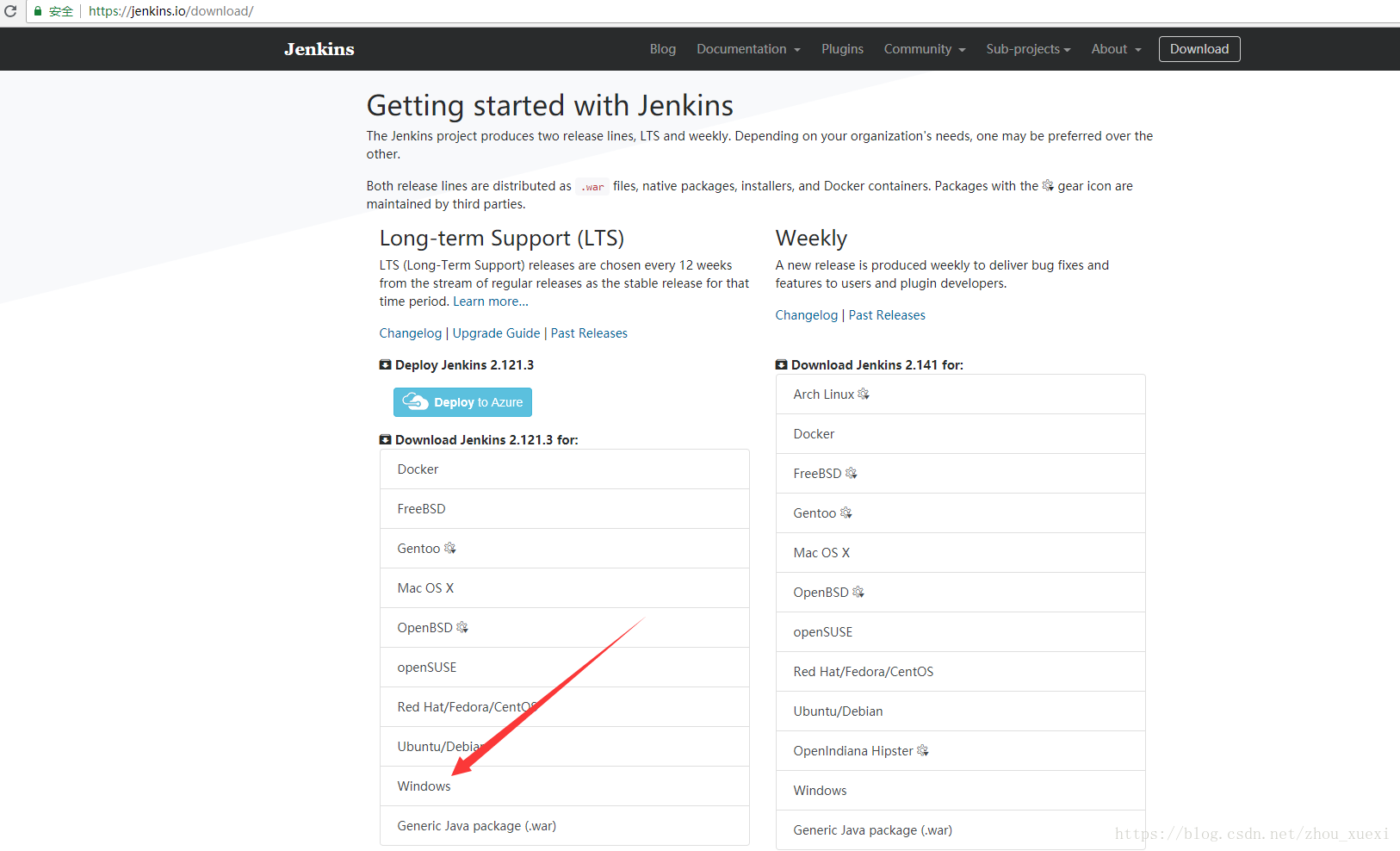Select Windows in Weekly download list
1400x851 pixels.
click(x=961, y=791)
